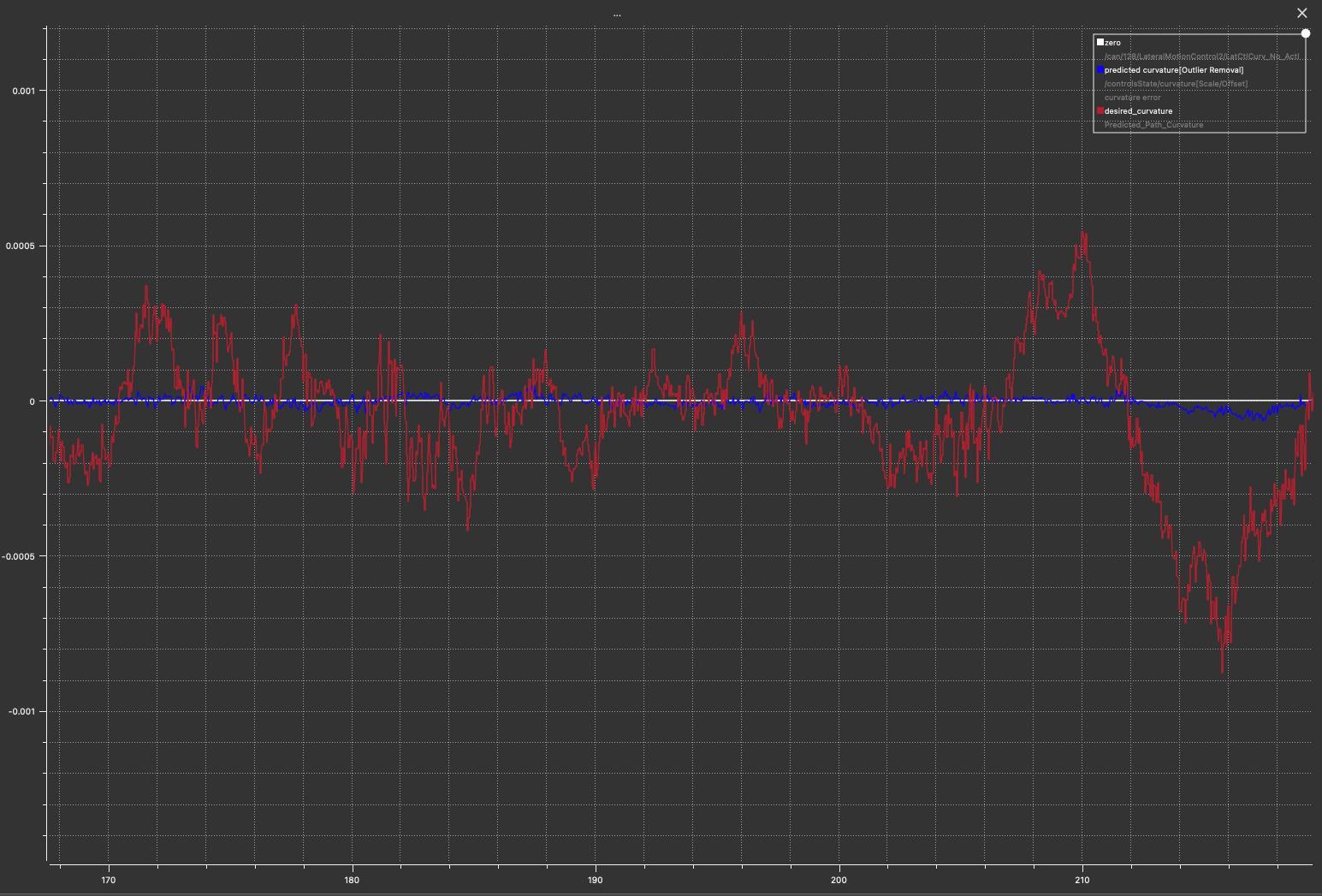Show the "Predicted_Path_Curvature" curve
This screenshot has height=896, width=1322.
click(1153, 125)
